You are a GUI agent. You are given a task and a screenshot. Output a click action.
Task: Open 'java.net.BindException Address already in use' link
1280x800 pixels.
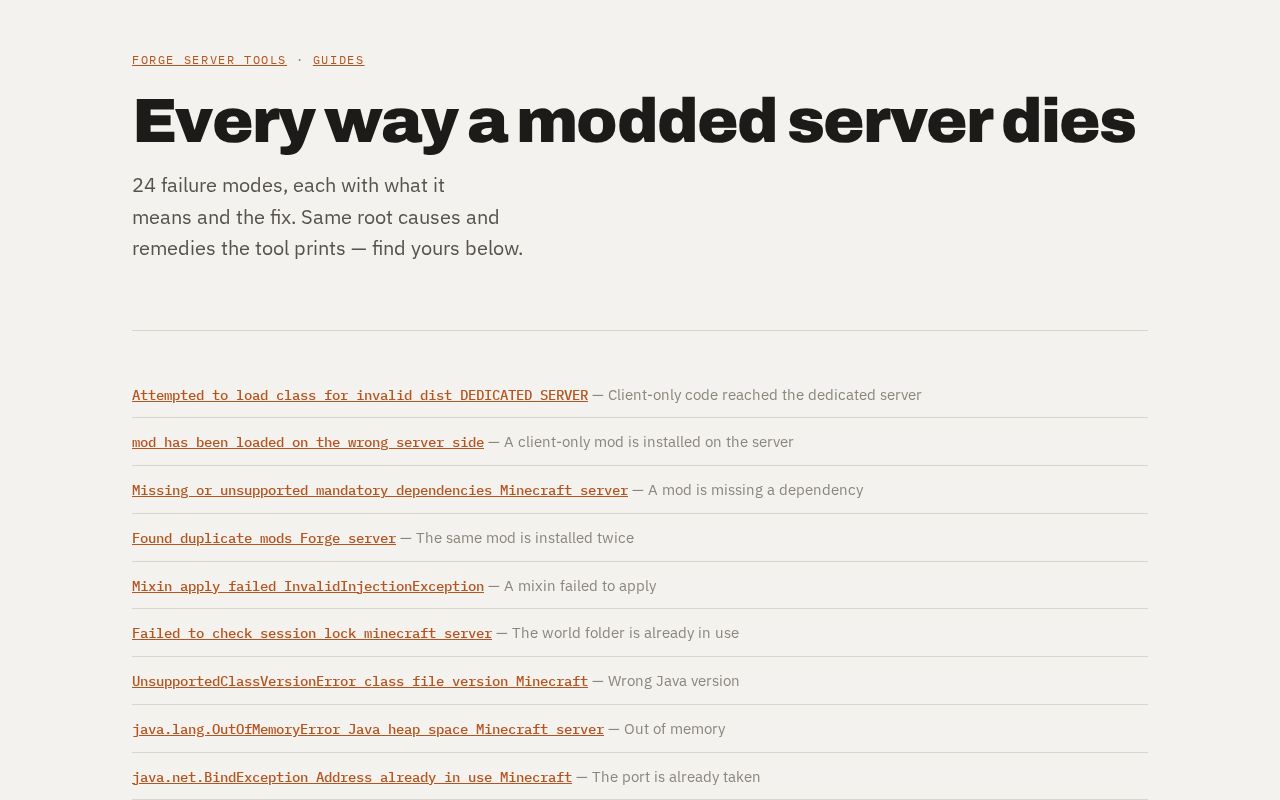tap(352, 777)
